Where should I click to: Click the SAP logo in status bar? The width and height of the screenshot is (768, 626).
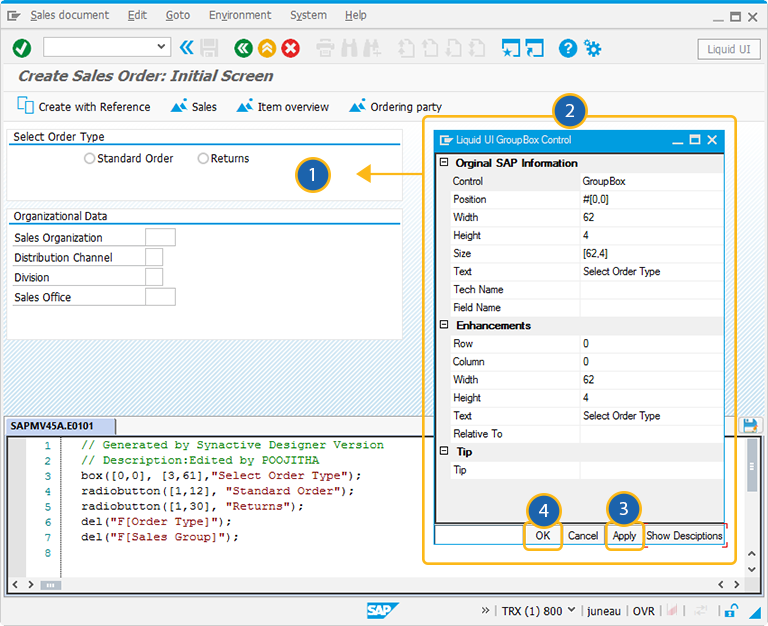383,610
